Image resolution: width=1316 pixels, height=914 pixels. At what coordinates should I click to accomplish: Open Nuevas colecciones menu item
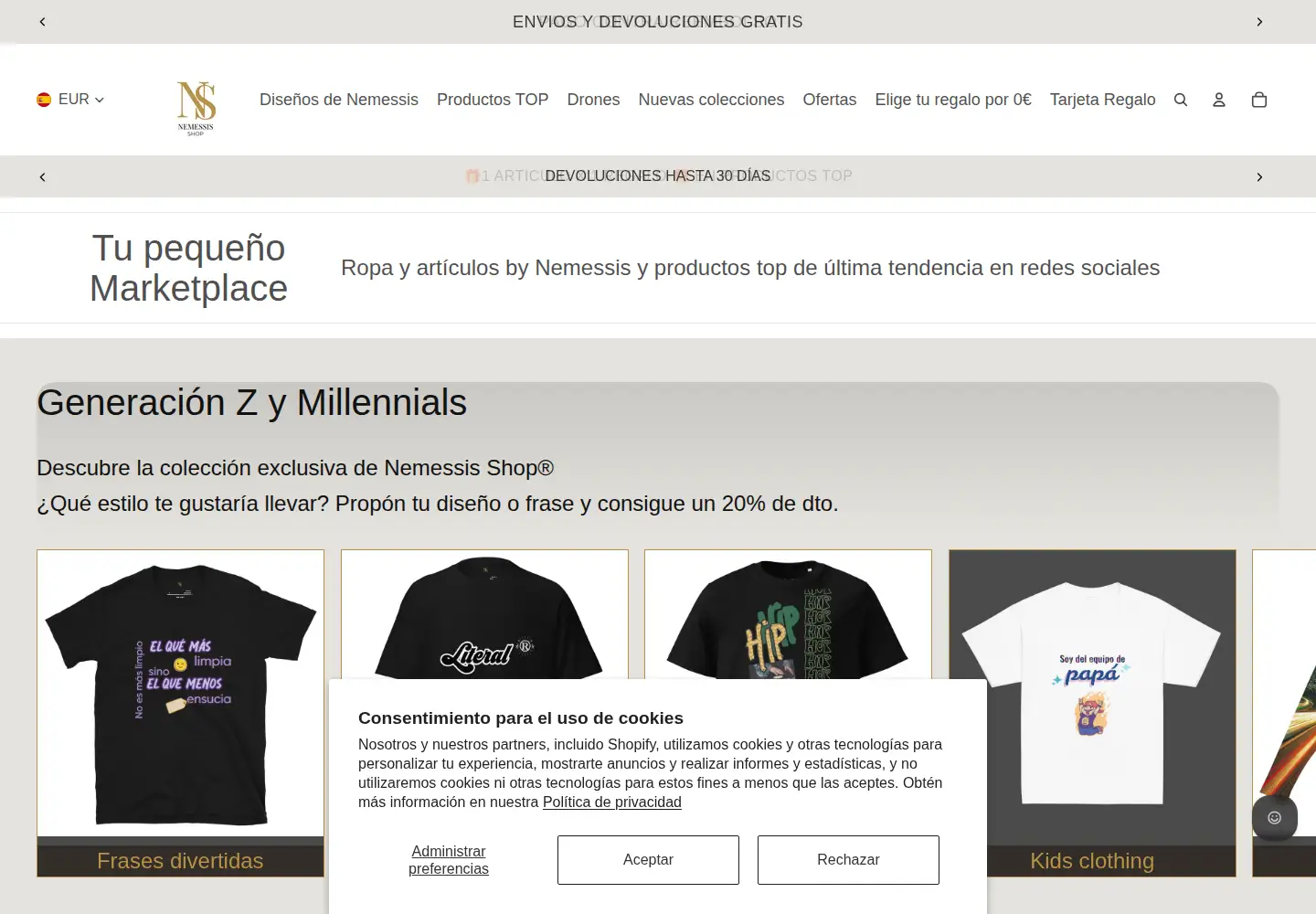(711, 100)
